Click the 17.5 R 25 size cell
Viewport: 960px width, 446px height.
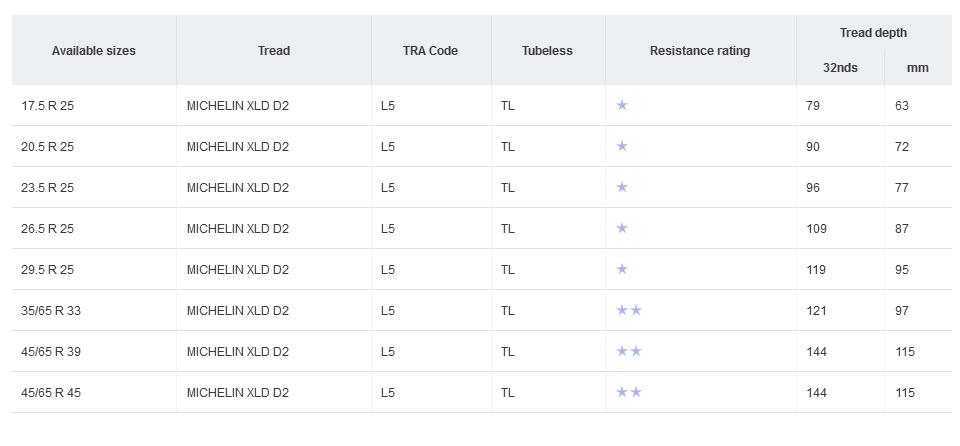(x=47, y=105)
